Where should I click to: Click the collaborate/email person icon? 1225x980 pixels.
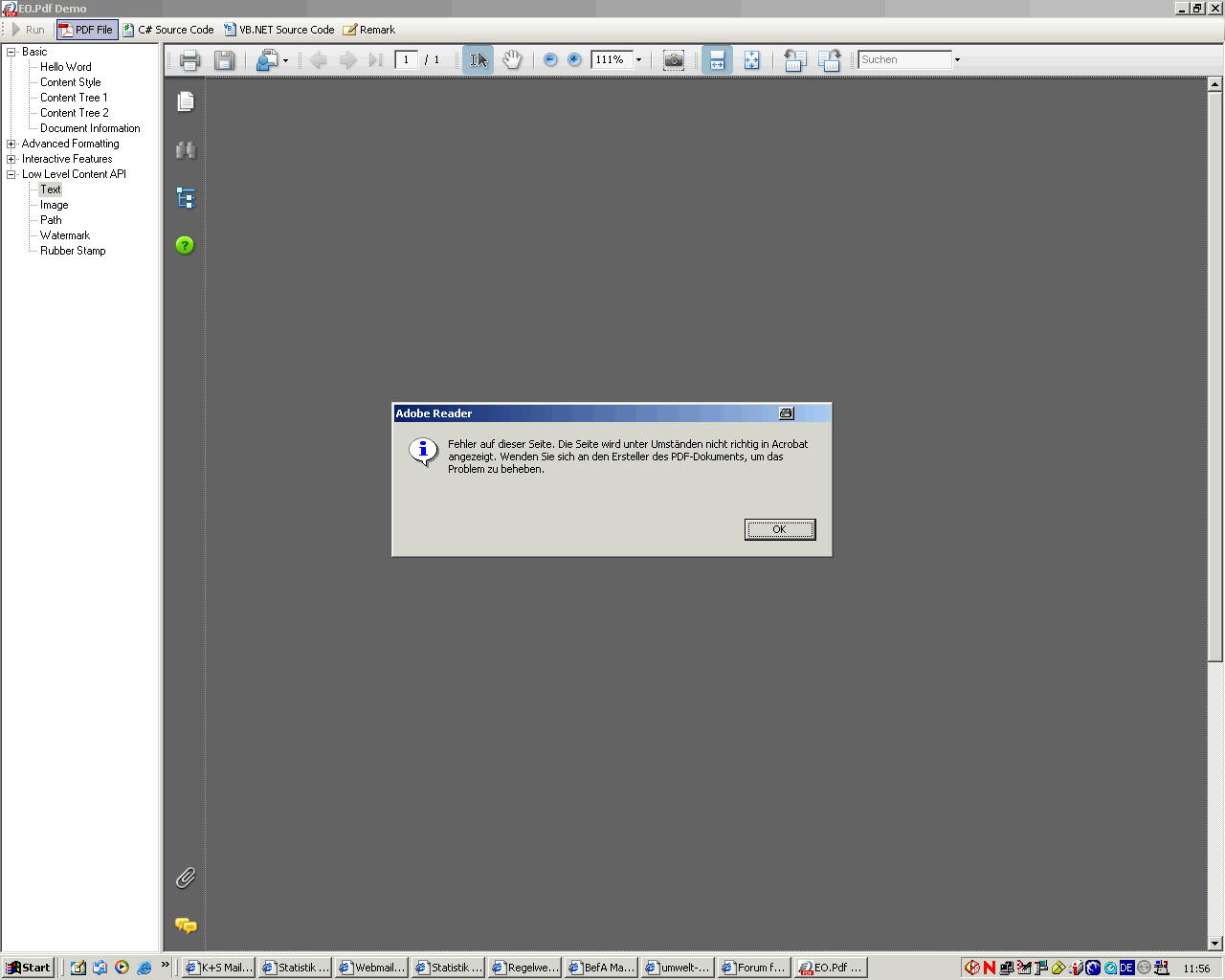pyautogui.click(x=266, y=60)
